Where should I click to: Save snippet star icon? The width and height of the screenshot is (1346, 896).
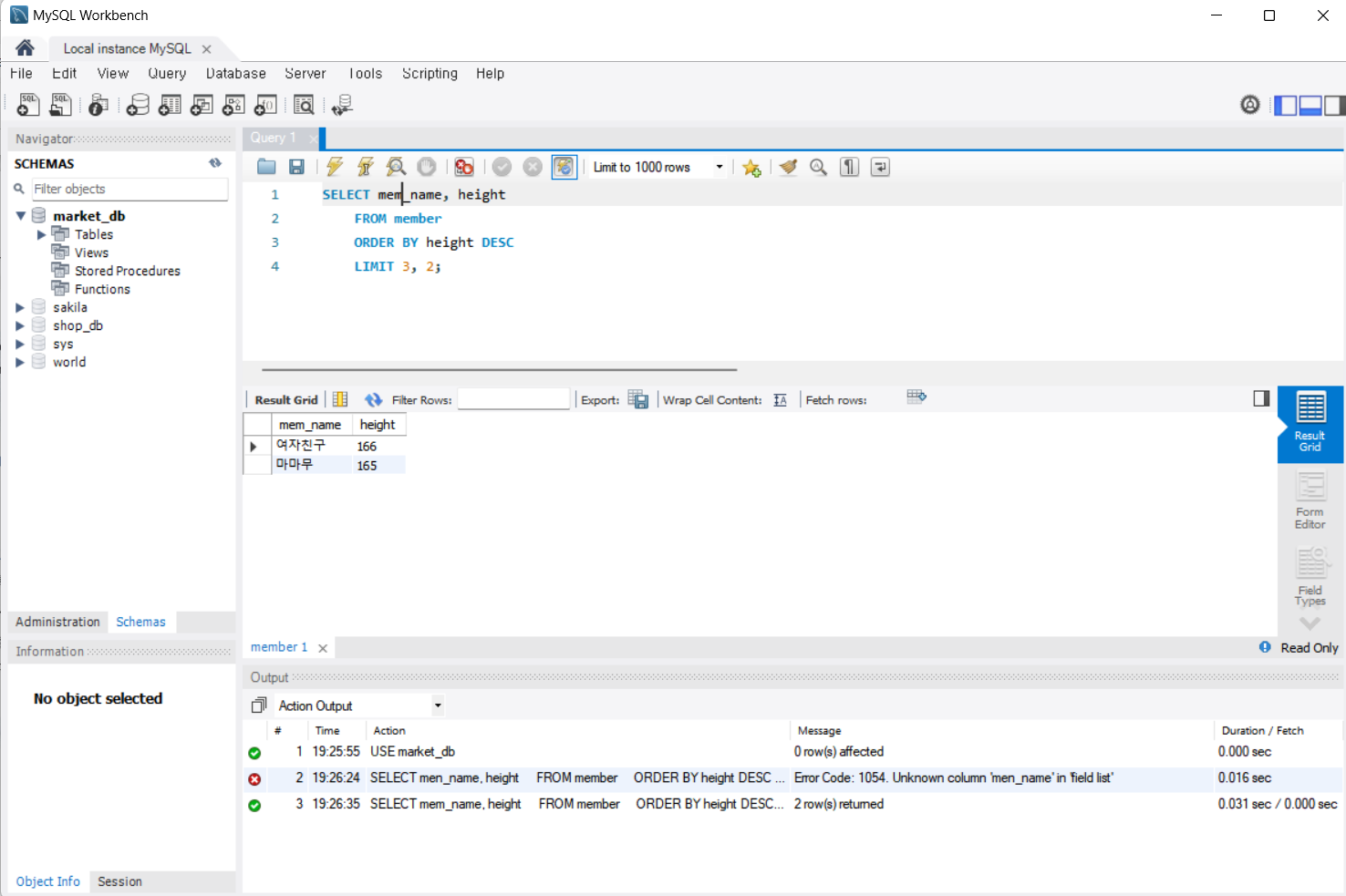tap(751, 168)
